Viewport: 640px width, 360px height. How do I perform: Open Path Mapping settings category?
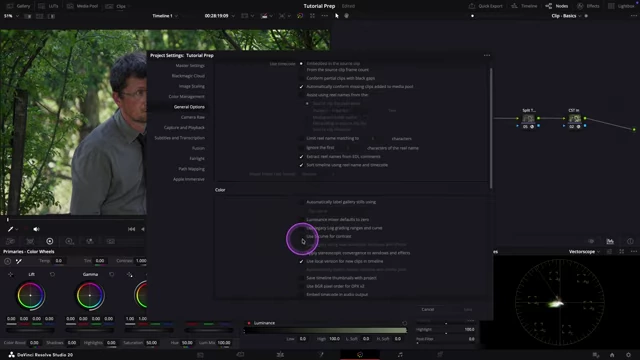191,169
